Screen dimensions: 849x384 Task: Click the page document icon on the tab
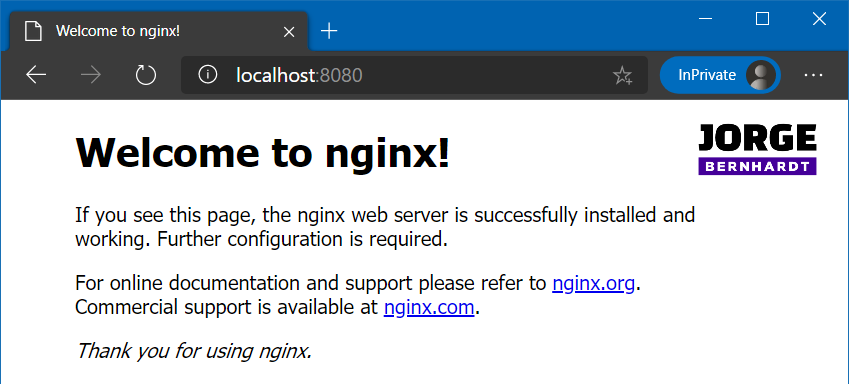[33, 31]
